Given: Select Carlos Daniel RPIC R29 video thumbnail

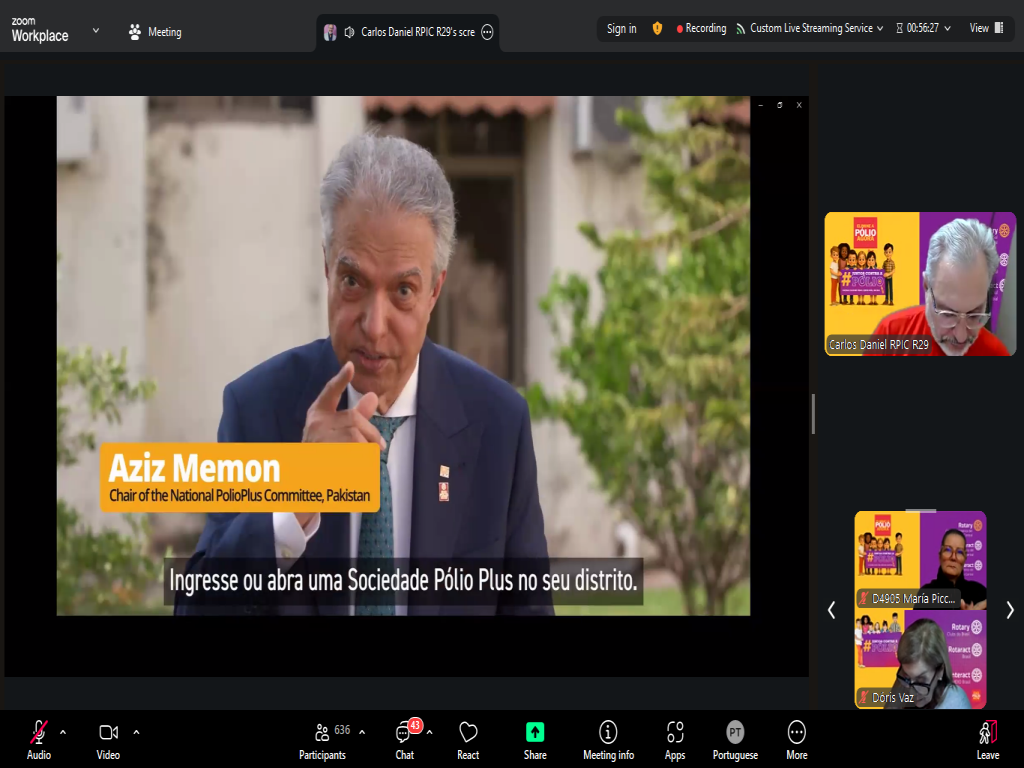Looking at the screenshot, I should (919, 284).
